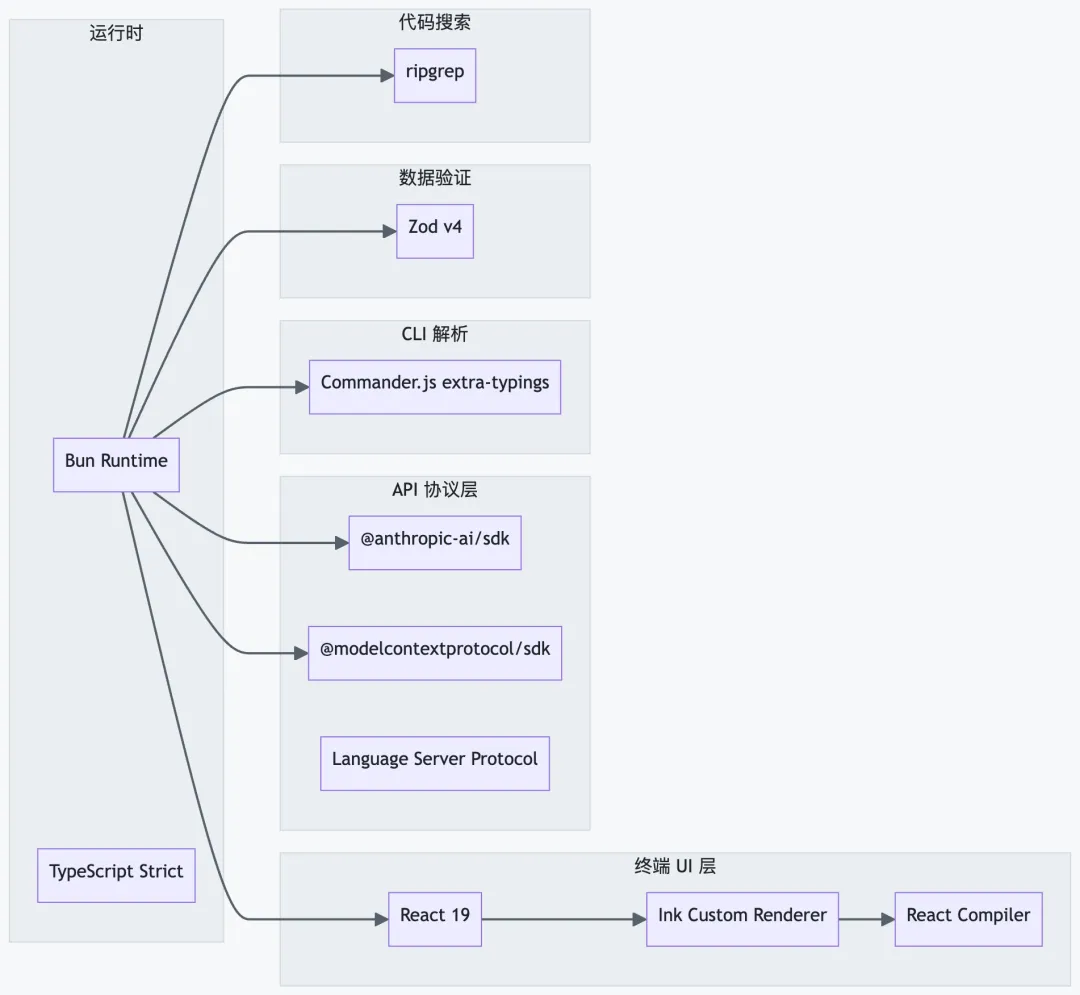Click the React Compiler node
Screen dimensions: 1080x995
968,919
